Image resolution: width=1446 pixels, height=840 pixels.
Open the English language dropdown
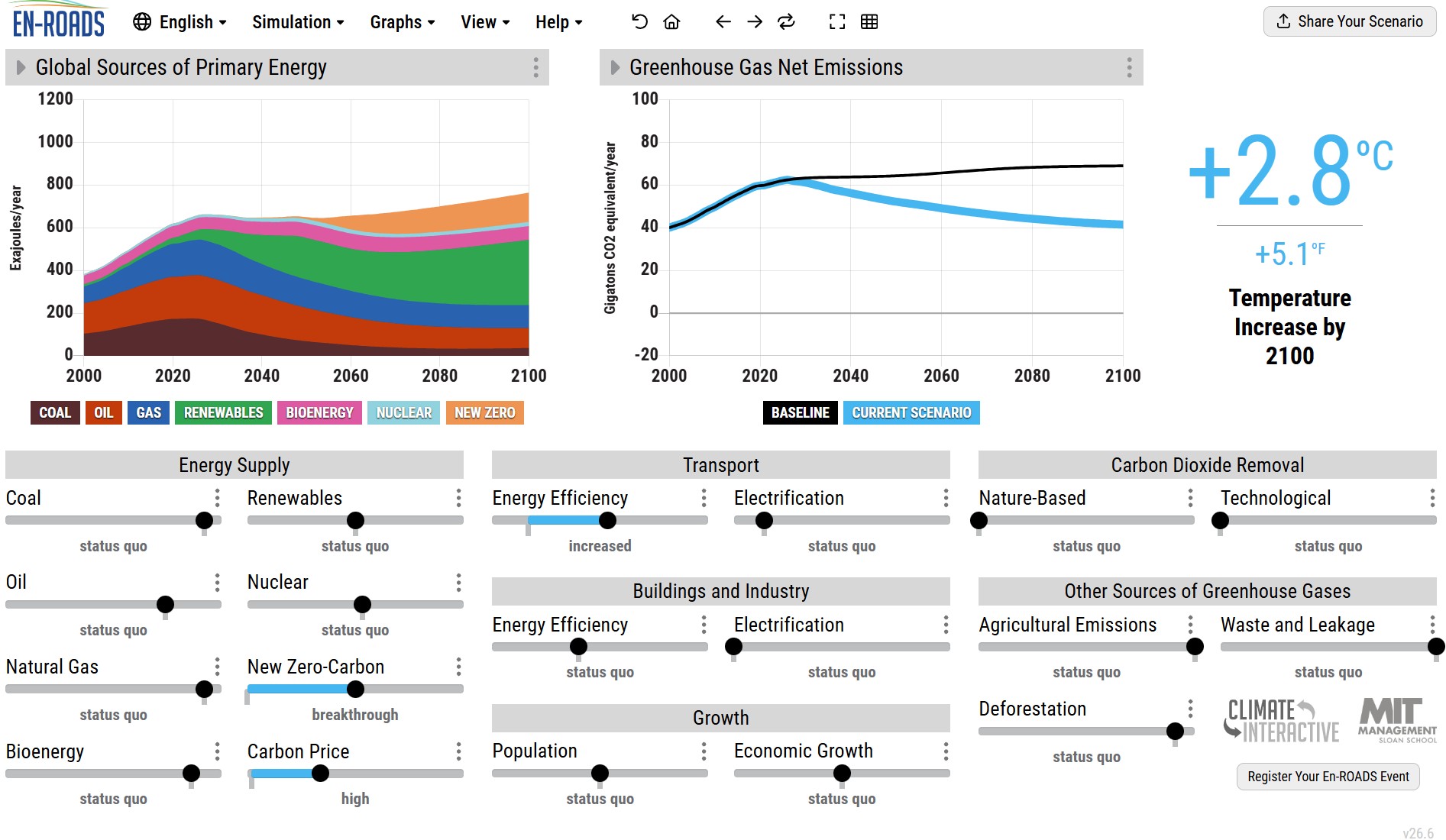click(x=180, y=22)
